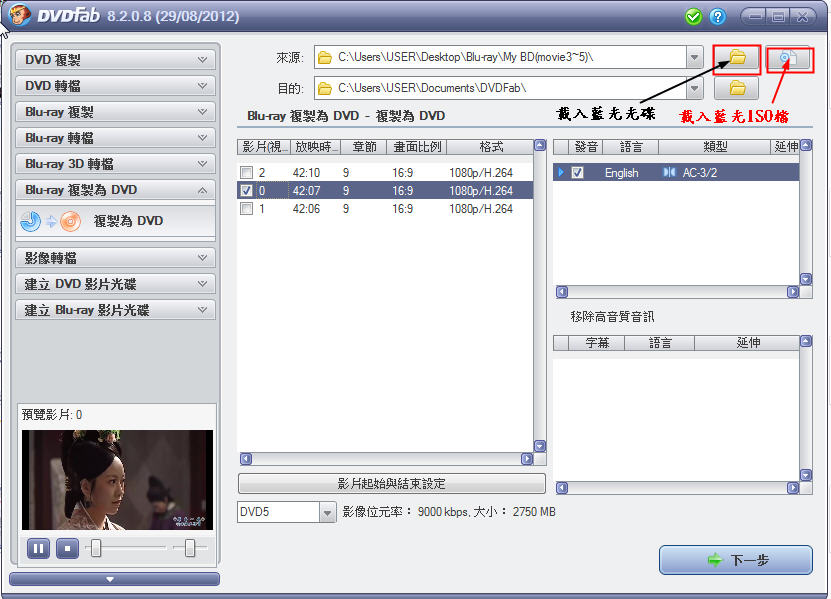Open the source path dropdown
This screenshot has width=831, height=599.
695,58
